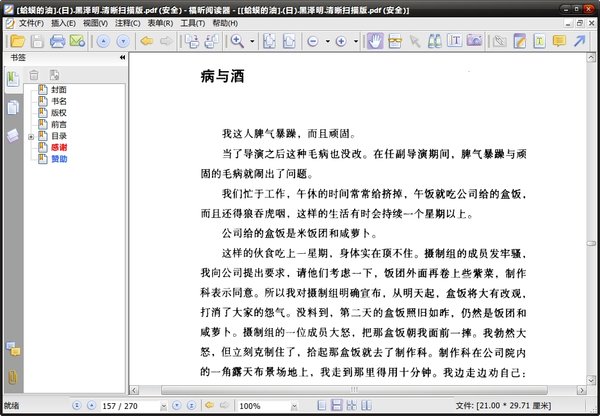The height and width of the screenshot is (416, 600).
Task: Open the 工具(T) menu
Action: (x=193, y=21)
